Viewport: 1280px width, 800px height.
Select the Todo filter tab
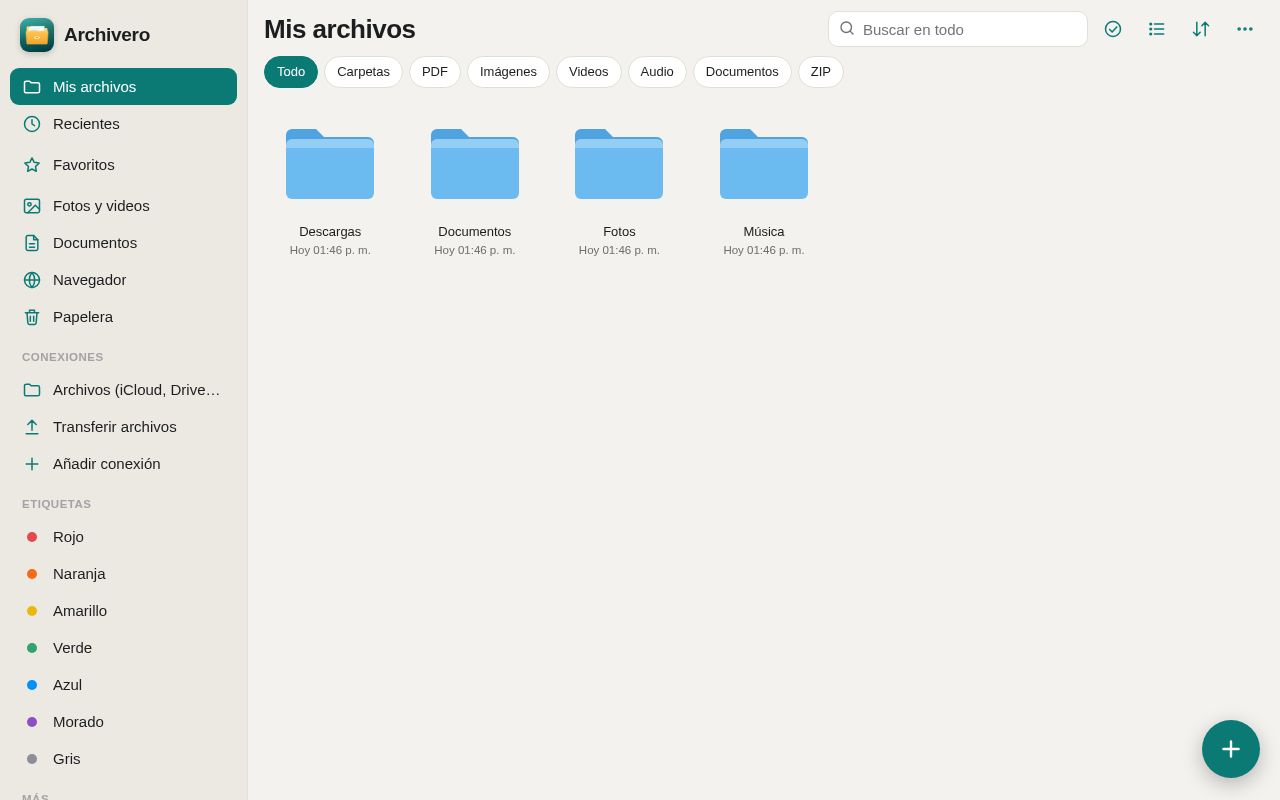pyautogui.click(x=291, y=72)
